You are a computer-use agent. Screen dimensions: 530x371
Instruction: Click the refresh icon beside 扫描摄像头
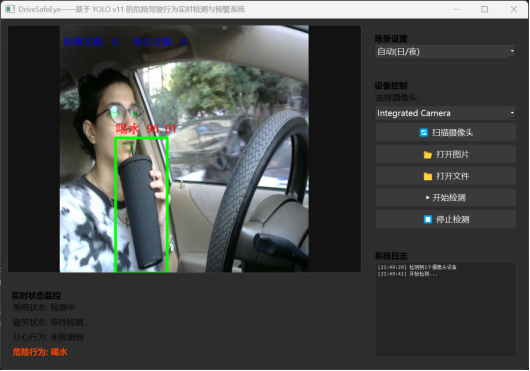(424, 133)
